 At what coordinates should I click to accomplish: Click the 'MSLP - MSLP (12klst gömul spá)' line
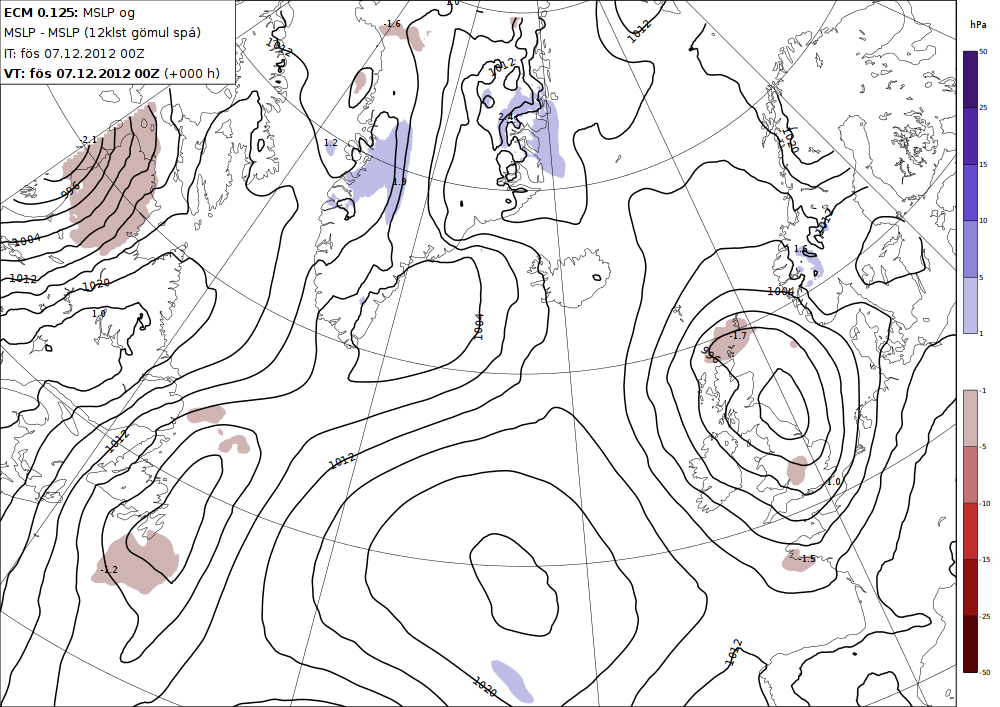[x=102, y=33]
